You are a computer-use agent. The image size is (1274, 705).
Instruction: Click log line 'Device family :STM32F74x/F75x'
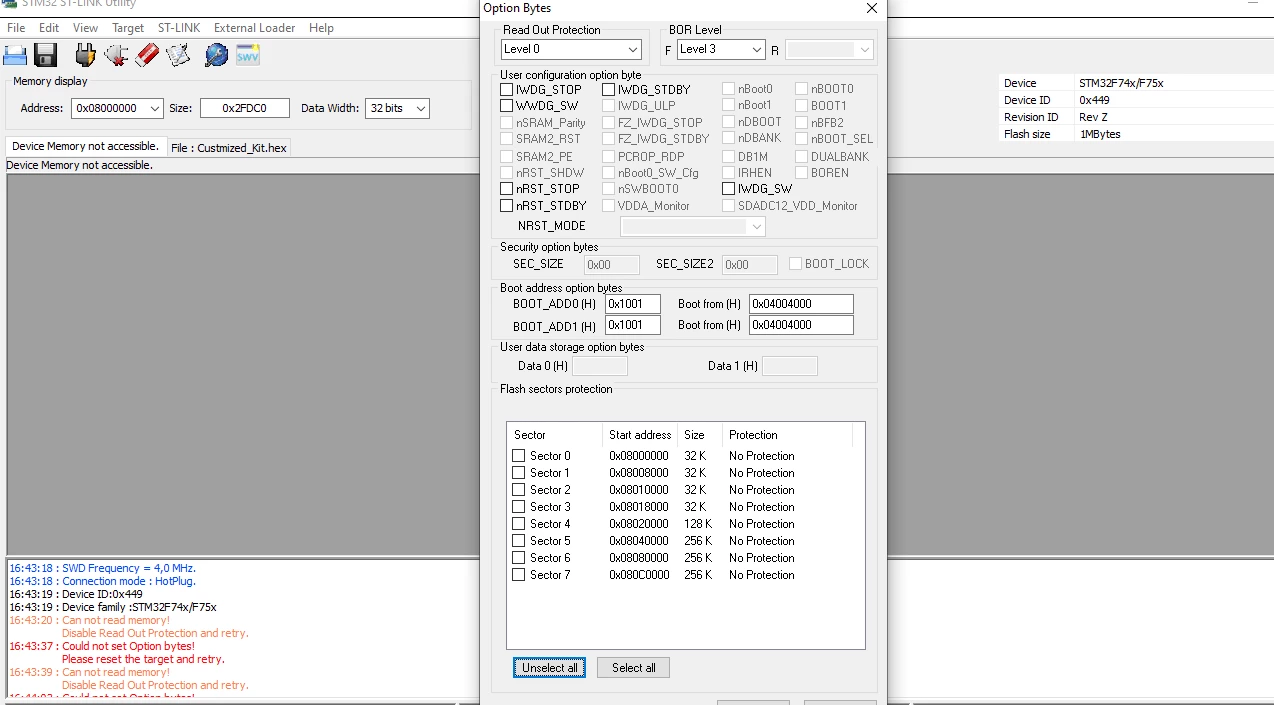[113, 607]
